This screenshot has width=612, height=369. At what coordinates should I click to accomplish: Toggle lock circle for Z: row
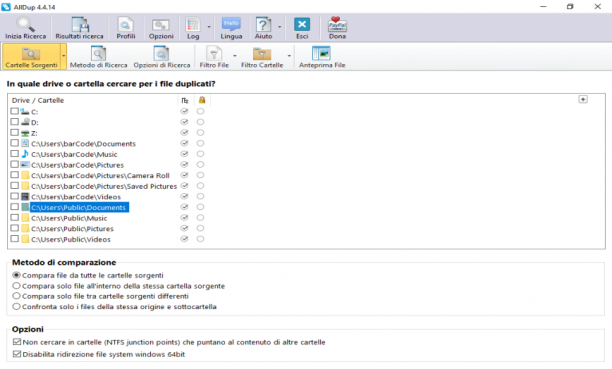pos(200,132)
